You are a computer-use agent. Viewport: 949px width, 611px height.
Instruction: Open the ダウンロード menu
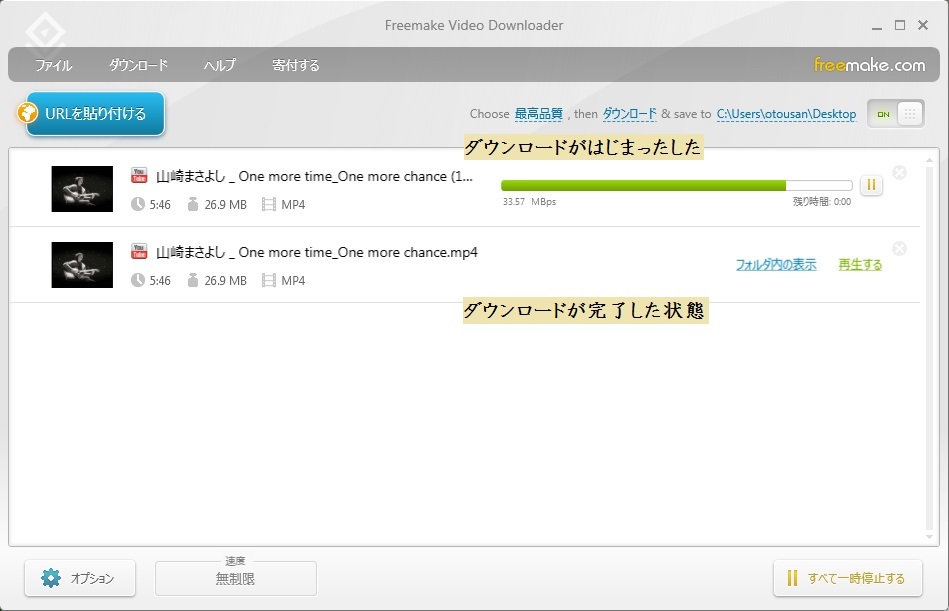tap(138, 65)
